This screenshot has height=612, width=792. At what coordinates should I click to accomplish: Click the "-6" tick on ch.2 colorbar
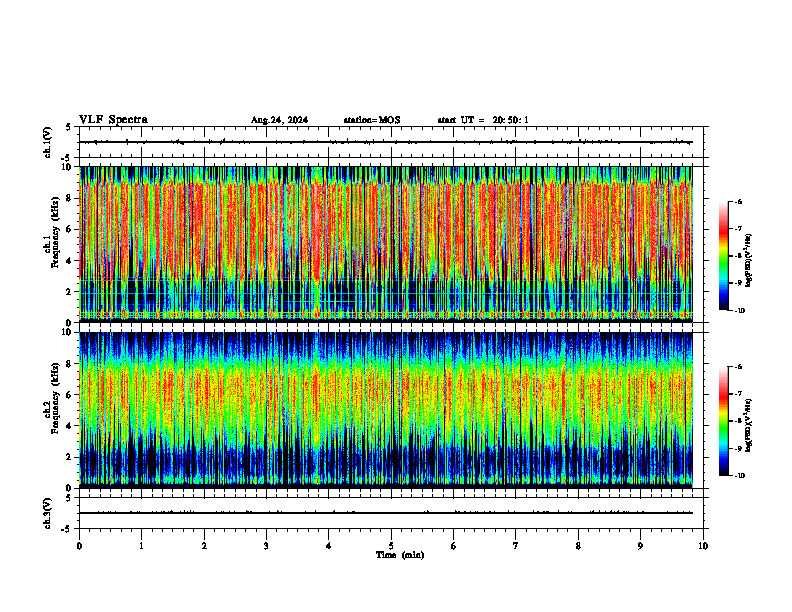[738, 367]
